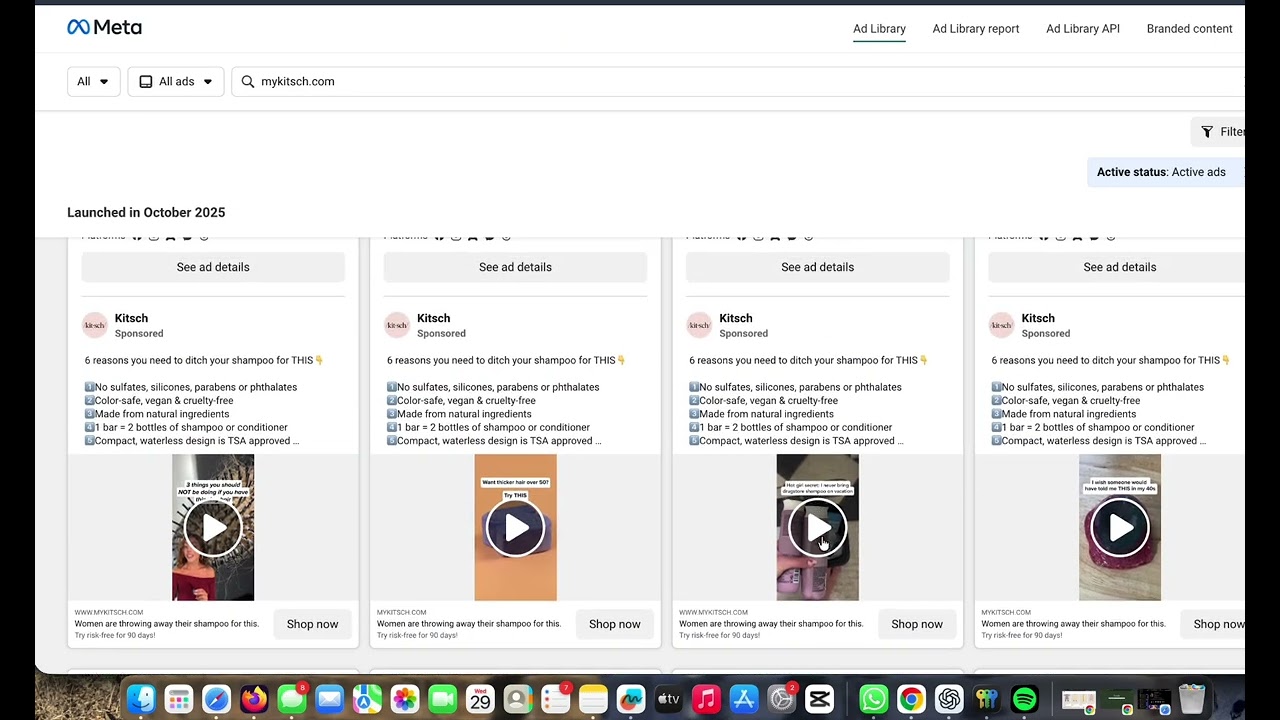The image size is (1280, 720).
Task: Expand the All country dropdown
Action: (x=93, y=82)
